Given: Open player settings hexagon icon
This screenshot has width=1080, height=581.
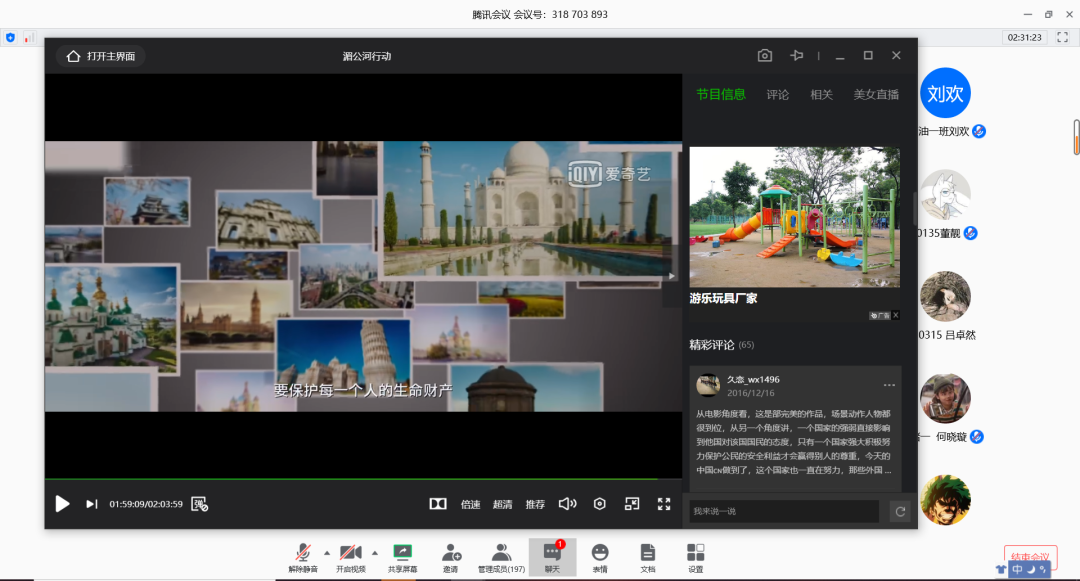Looking at the screenshot, I should [x=600, y=504].
